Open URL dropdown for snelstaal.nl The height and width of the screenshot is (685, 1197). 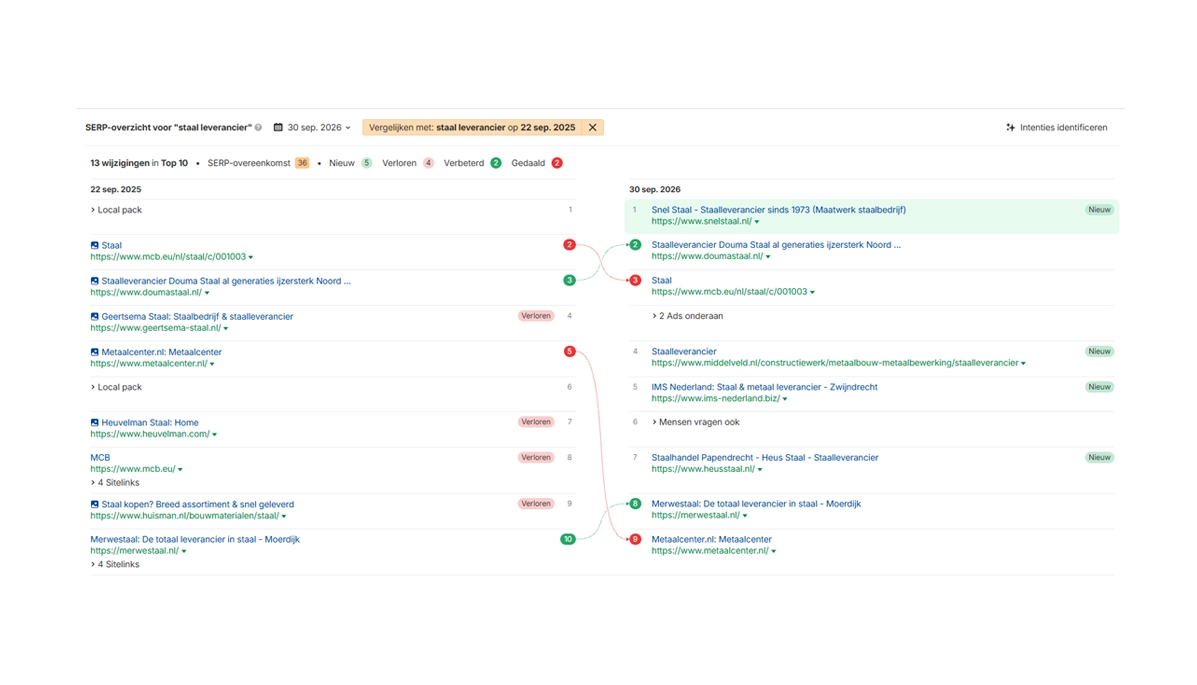[x=757, y=222]
